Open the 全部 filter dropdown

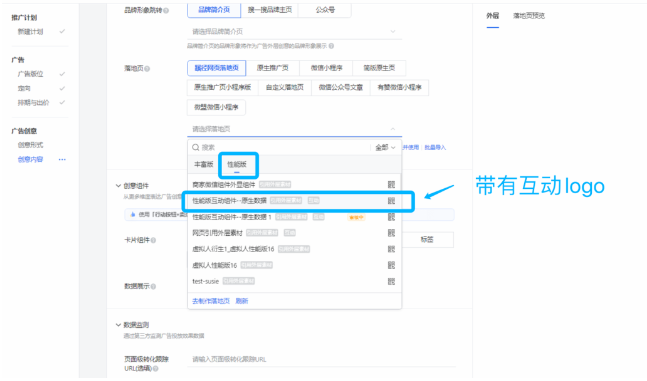coord(385,147)
